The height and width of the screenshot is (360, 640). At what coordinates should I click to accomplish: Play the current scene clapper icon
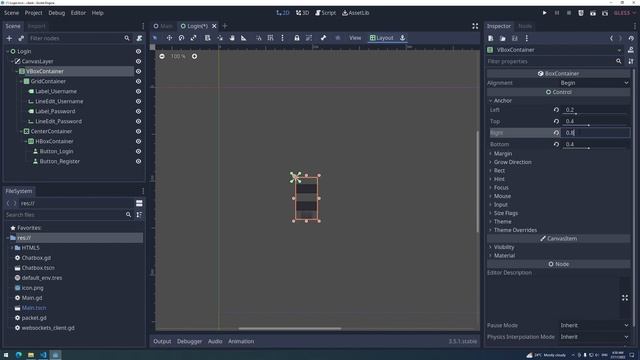tap(593, 13)
